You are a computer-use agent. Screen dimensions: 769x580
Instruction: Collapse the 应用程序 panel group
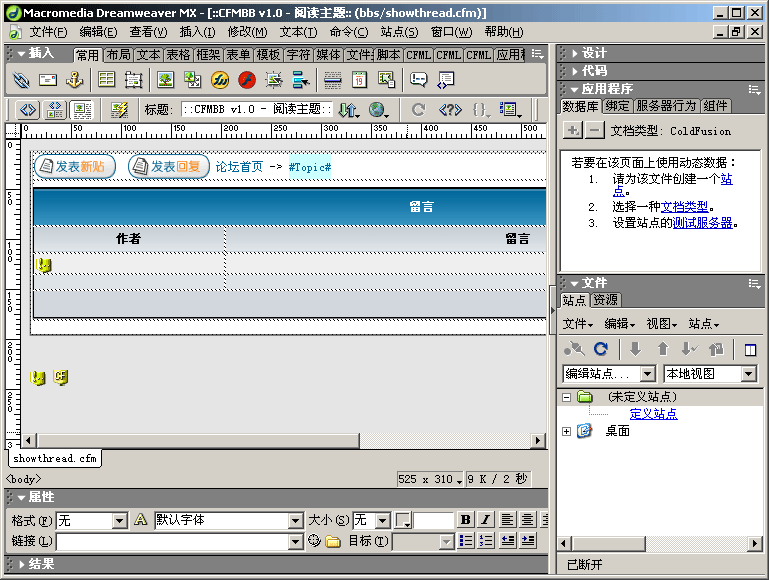[575, 89]
